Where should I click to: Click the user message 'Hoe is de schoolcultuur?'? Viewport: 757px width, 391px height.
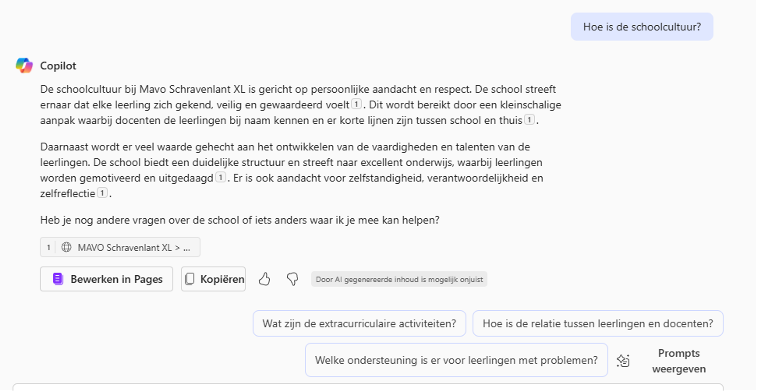point(642,27)
